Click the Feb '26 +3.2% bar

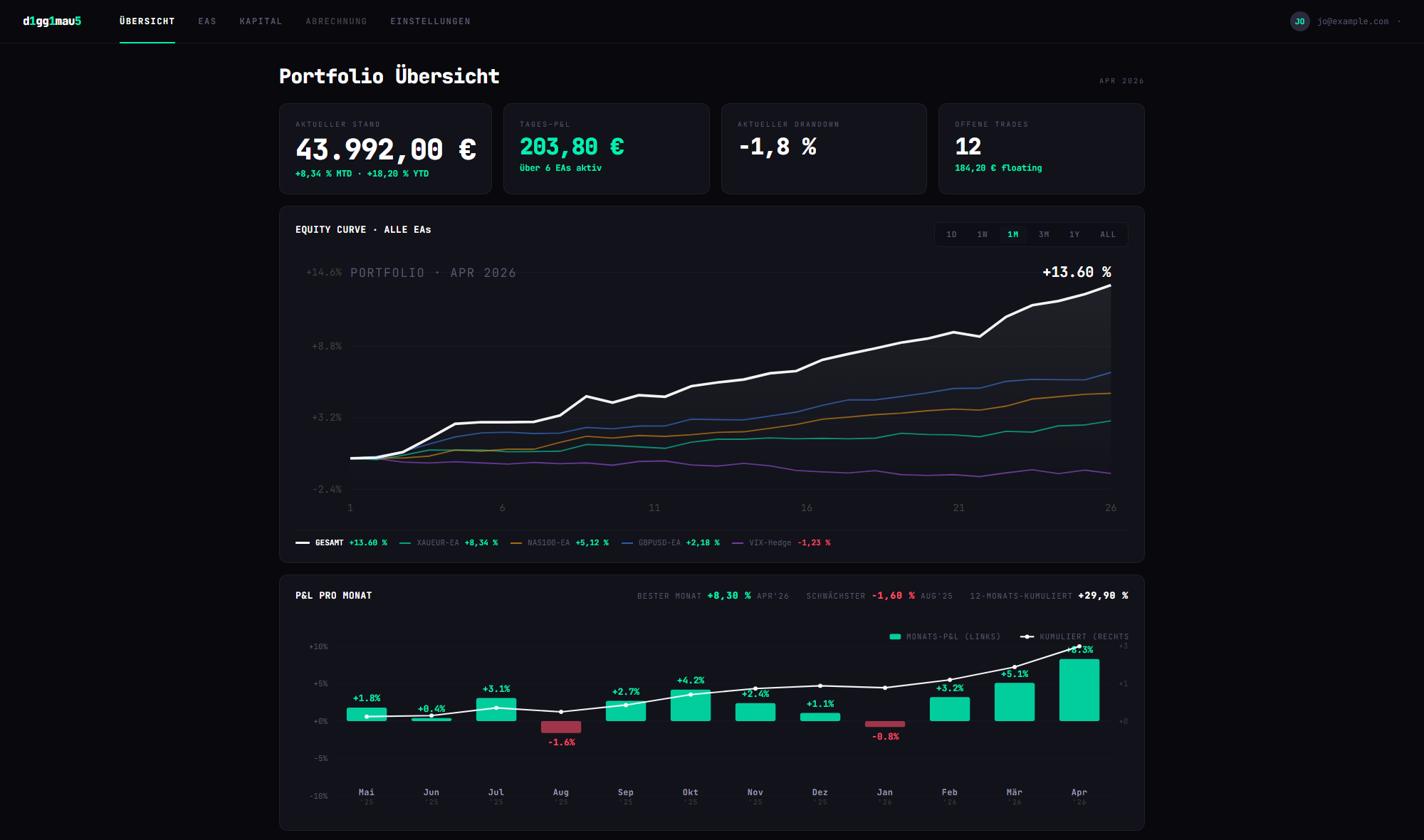point(950,709)
